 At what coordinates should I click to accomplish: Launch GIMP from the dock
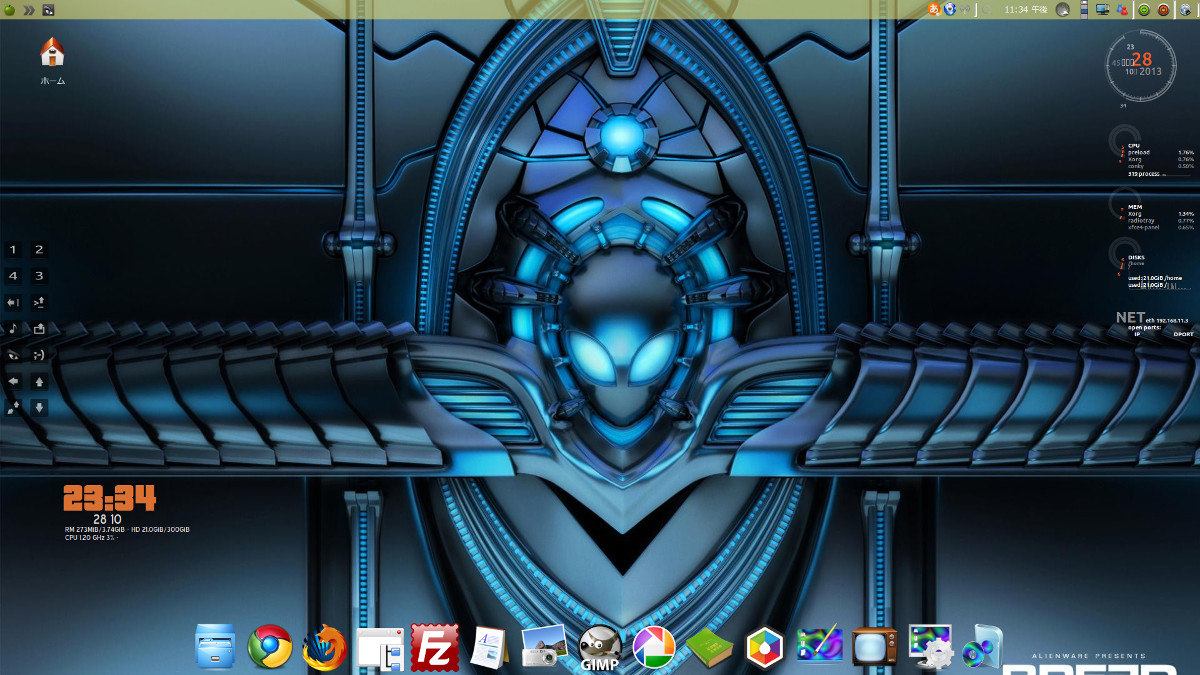(x=600, y=647)
